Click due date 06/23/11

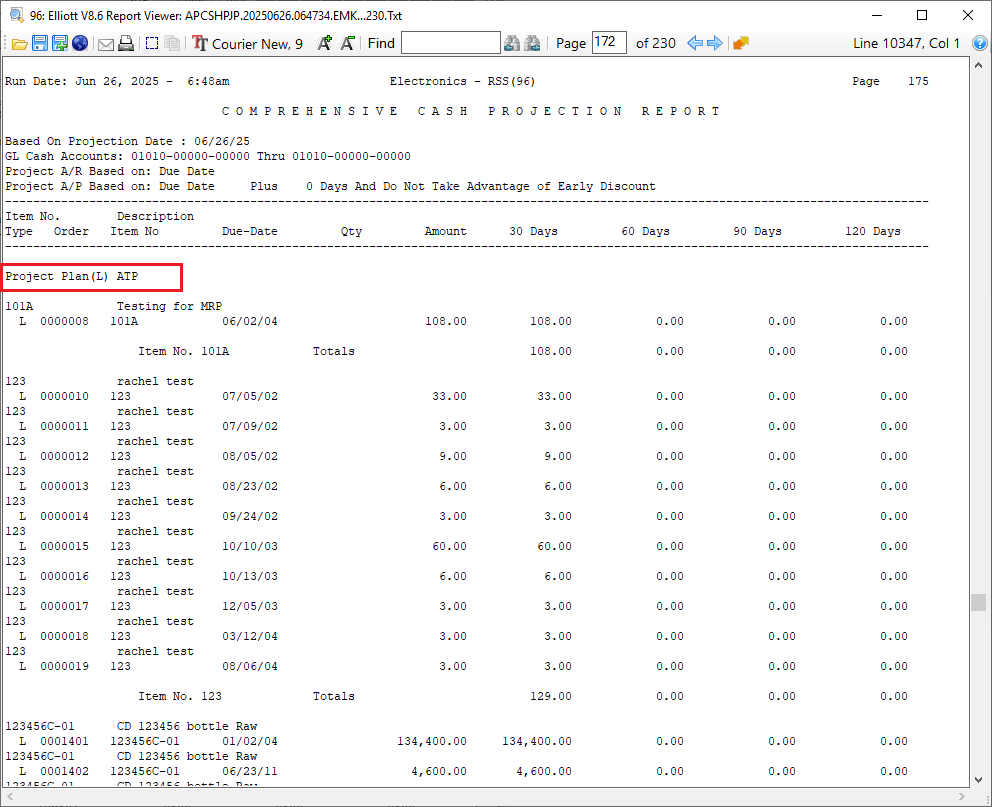click(x=250, y=772)
